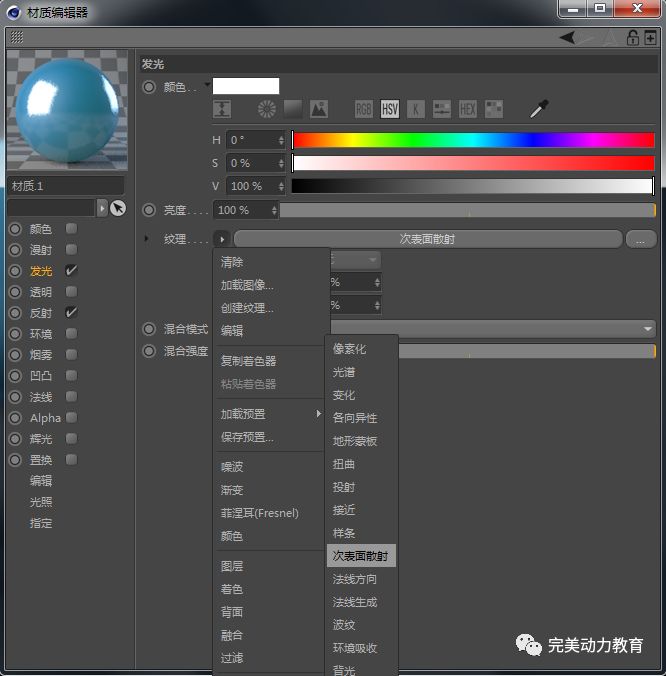Click the ellipsis button beside texture bar
Viewport: 666px width, 676px height.
click(640, 239)
